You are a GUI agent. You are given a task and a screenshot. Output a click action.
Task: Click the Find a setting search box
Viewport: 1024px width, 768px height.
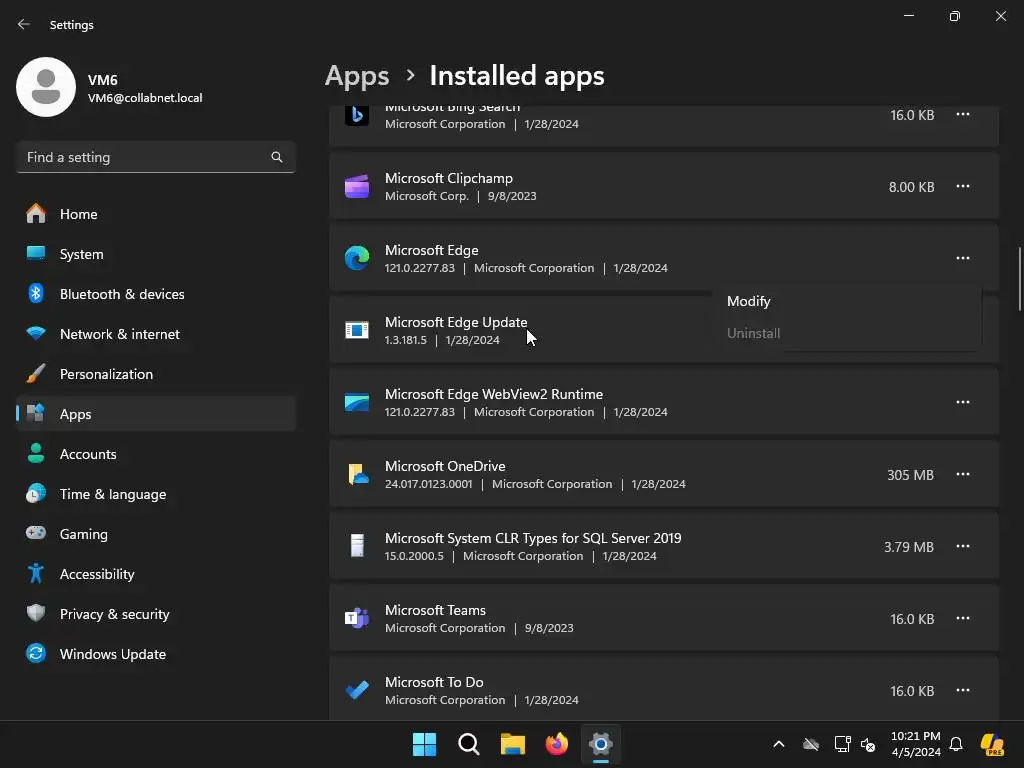(x=145, y=157)
